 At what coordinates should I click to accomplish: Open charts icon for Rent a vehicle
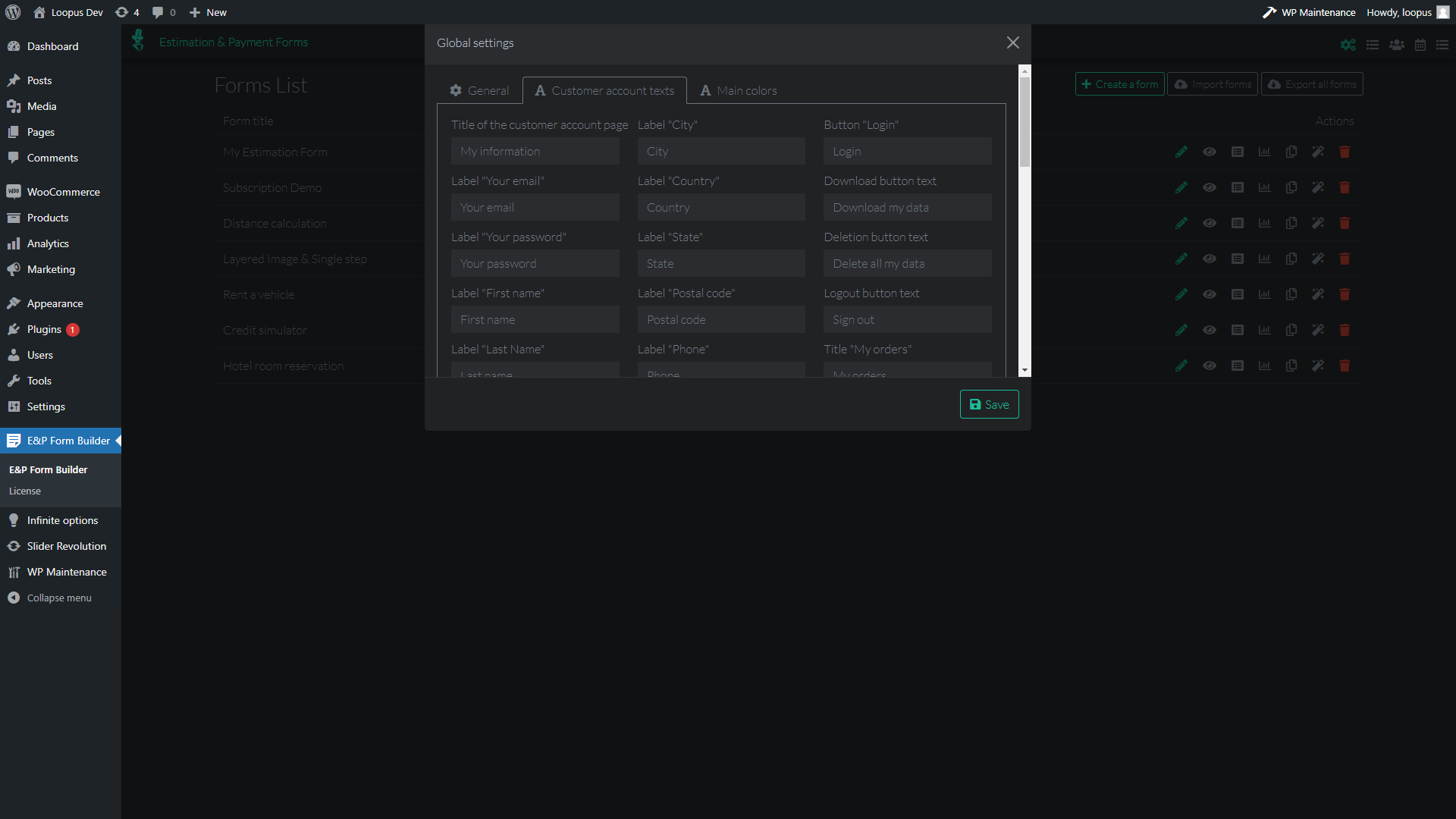[1264, 294]
